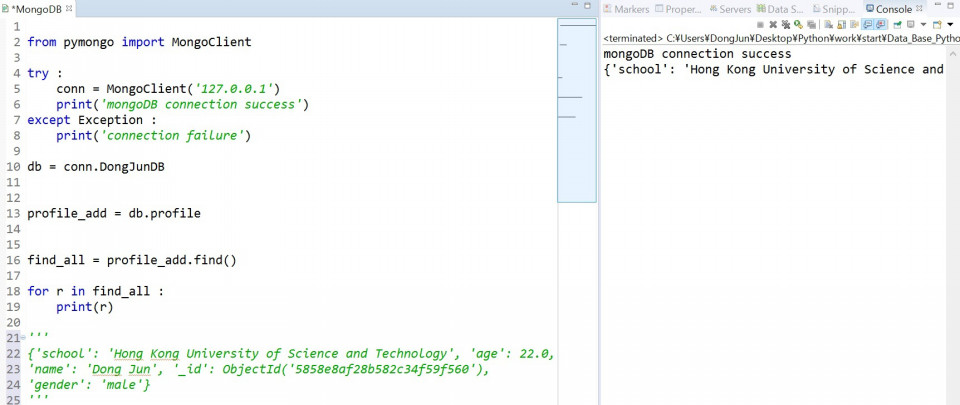Viewport: 960px width, 405px height.
Task: Click the Terminate button in Console toolbar
Action: 760,24
